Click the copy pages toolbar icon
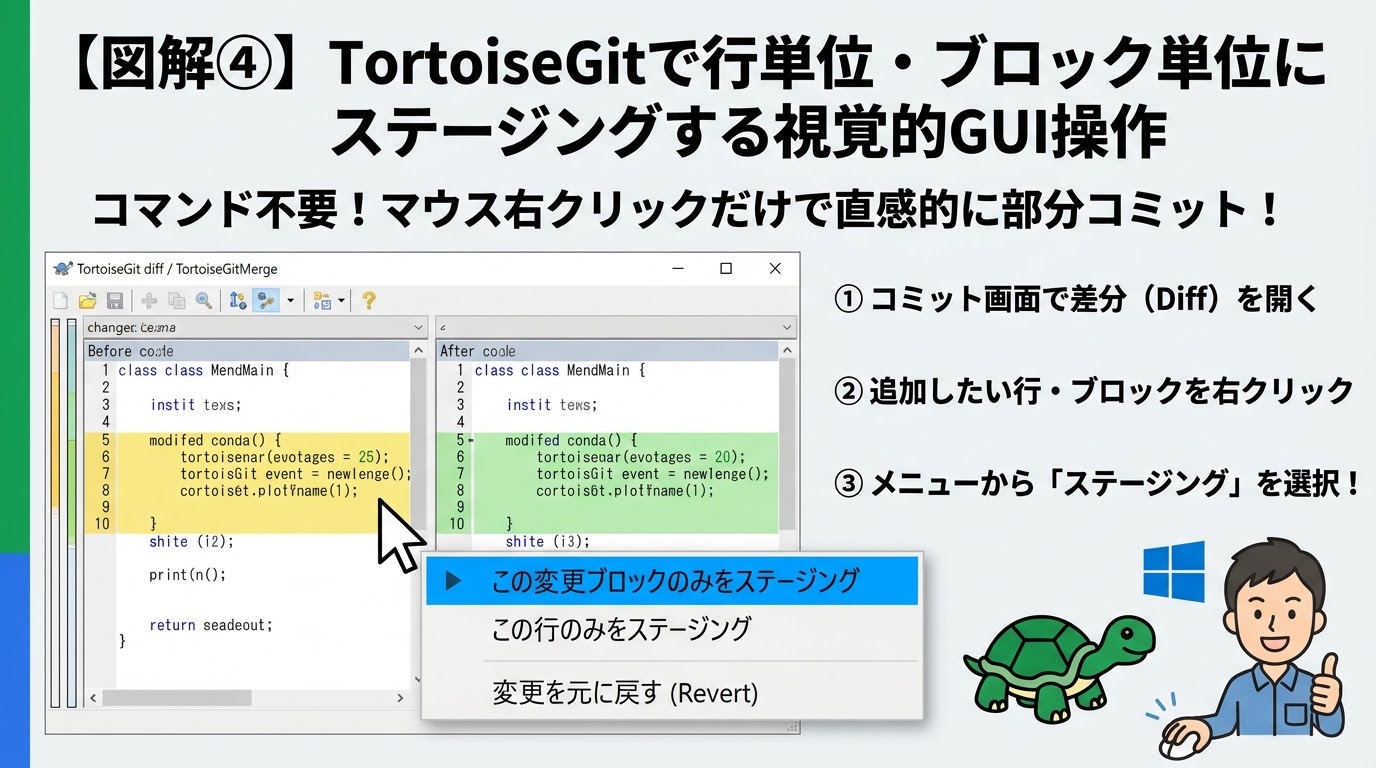This screenshot has width=1376, height=768. pos(177,300)
